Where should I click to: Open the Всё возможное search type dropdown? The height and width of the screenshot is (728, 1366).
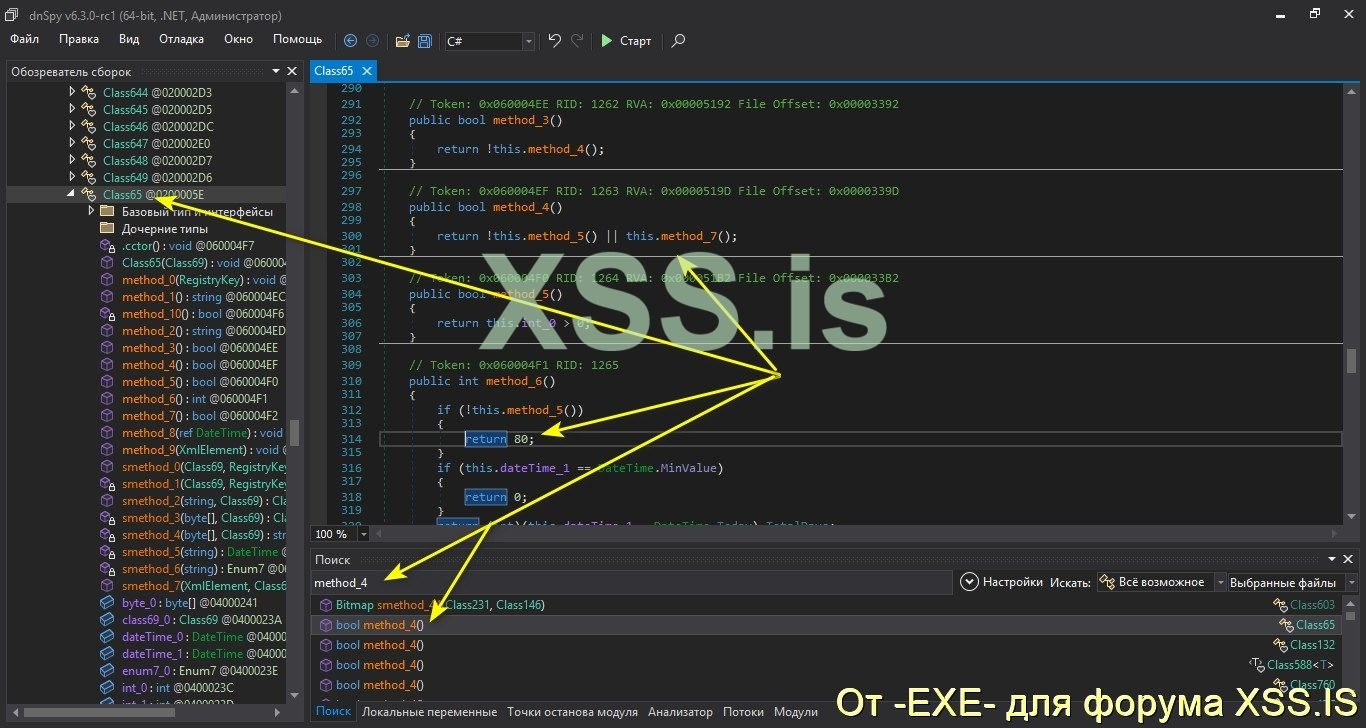coord(1161,582)
